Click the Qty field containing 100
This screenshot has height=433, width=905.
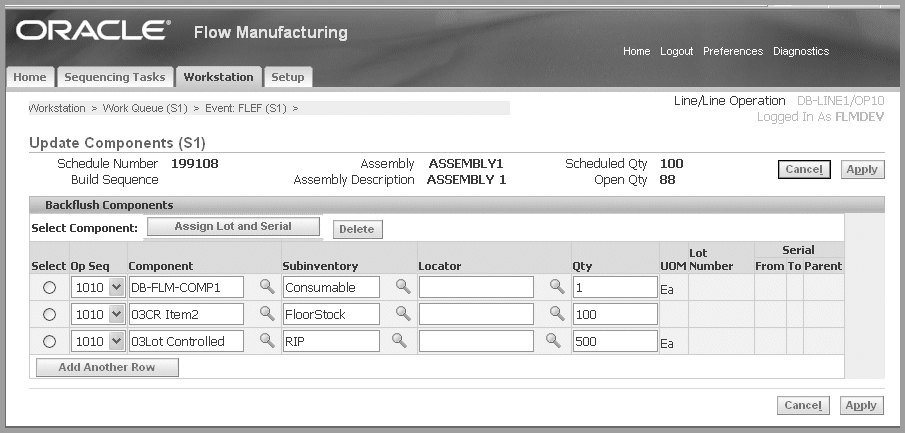click(615, 314)
